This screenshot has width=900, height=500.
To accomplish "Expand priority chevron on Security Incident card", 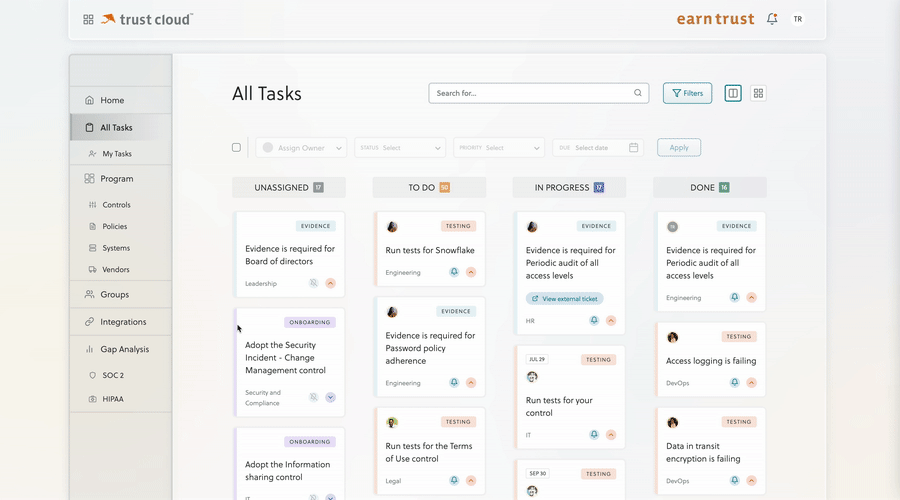I will pyautogui.click(x=331, y=397).
